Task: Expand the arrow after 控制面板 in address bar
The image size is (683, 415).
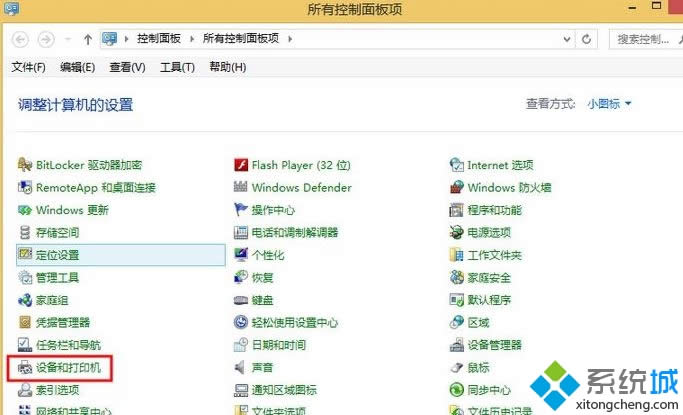Action: click(192, 39)
